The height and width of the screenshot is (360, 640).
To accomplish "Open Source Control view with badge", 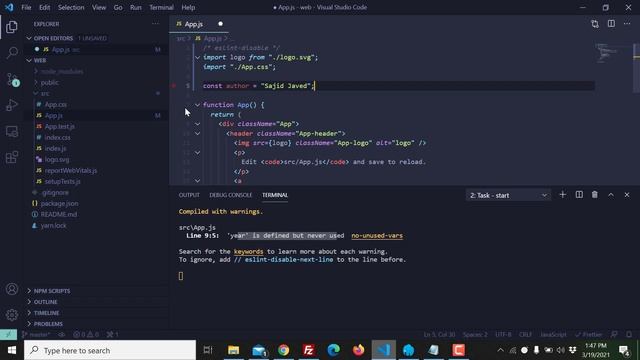I will point(12,79).
